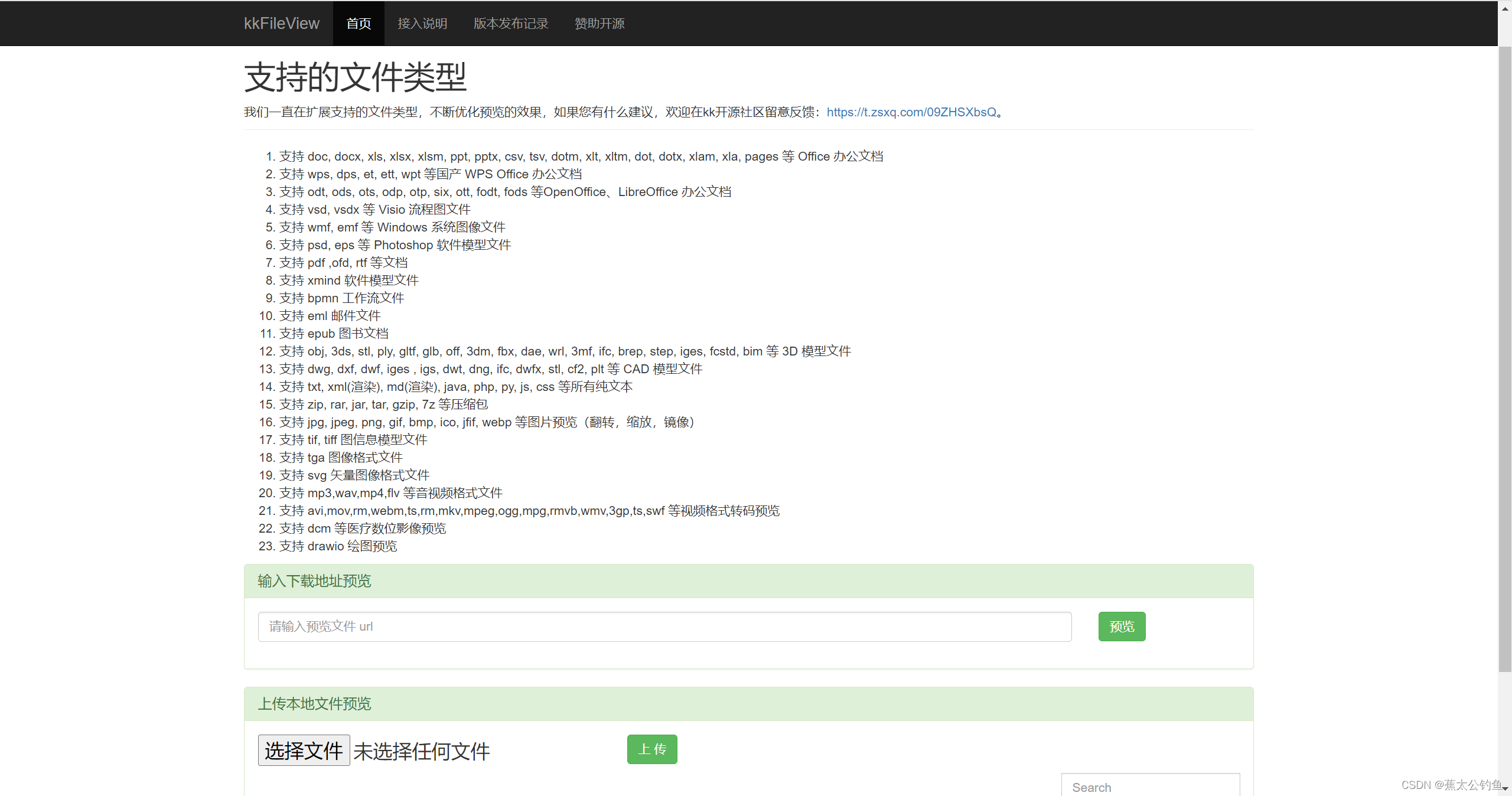
Task: Click the kkFileView brand link
Action: (281, 23)
